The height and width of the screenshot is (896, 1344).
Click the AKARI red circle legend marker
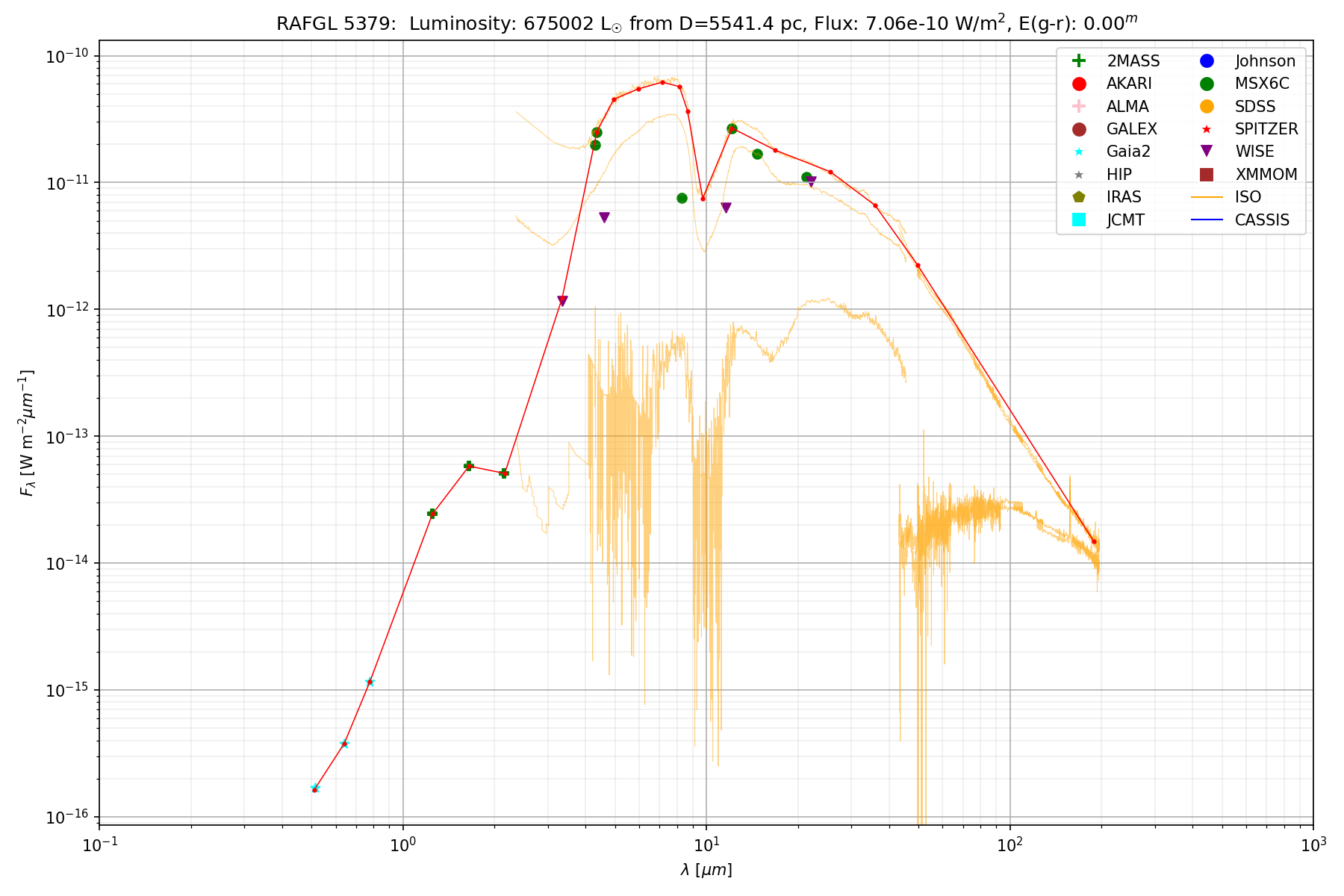coord(1078,84)
